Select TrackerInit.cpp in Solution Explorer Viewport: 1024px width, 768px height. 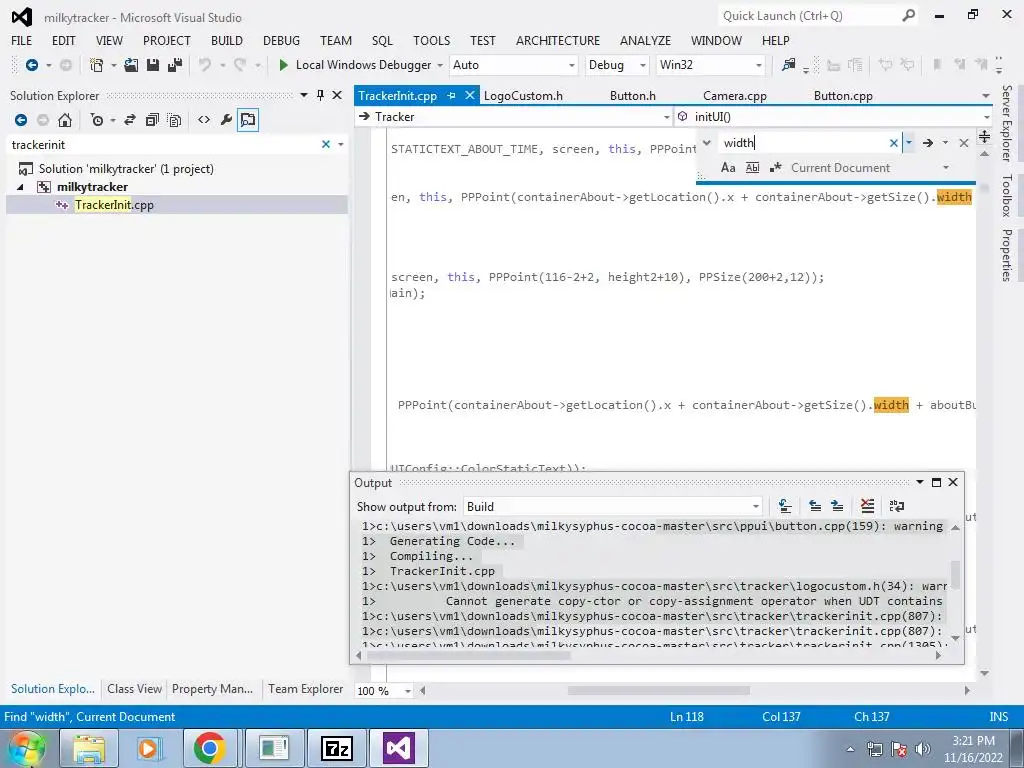114,205
